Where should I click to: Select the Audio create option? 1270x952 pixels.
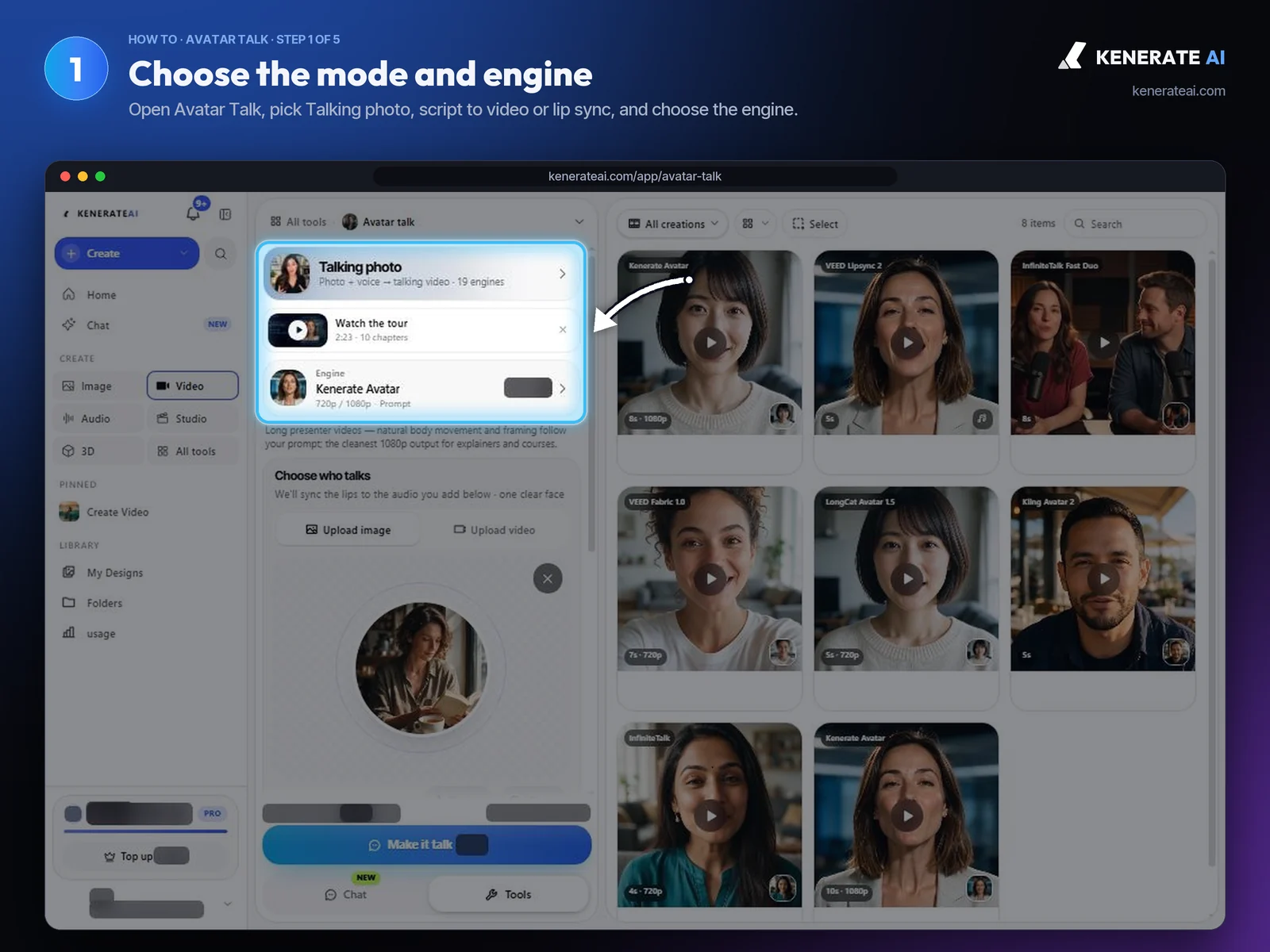97,419
